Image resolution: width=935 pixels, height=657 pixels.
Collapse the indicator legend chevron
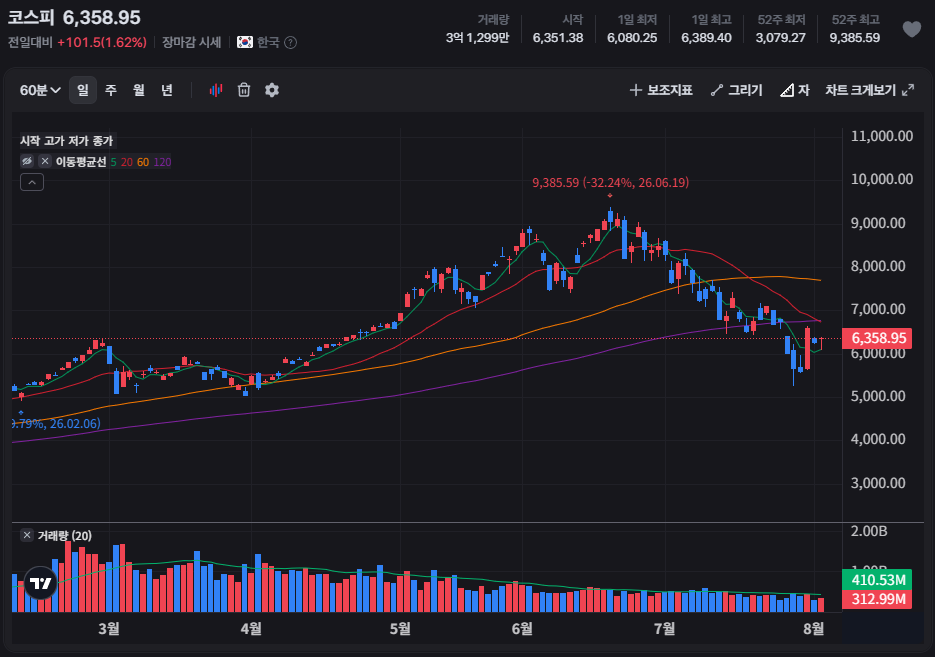(x=32, y=182)
